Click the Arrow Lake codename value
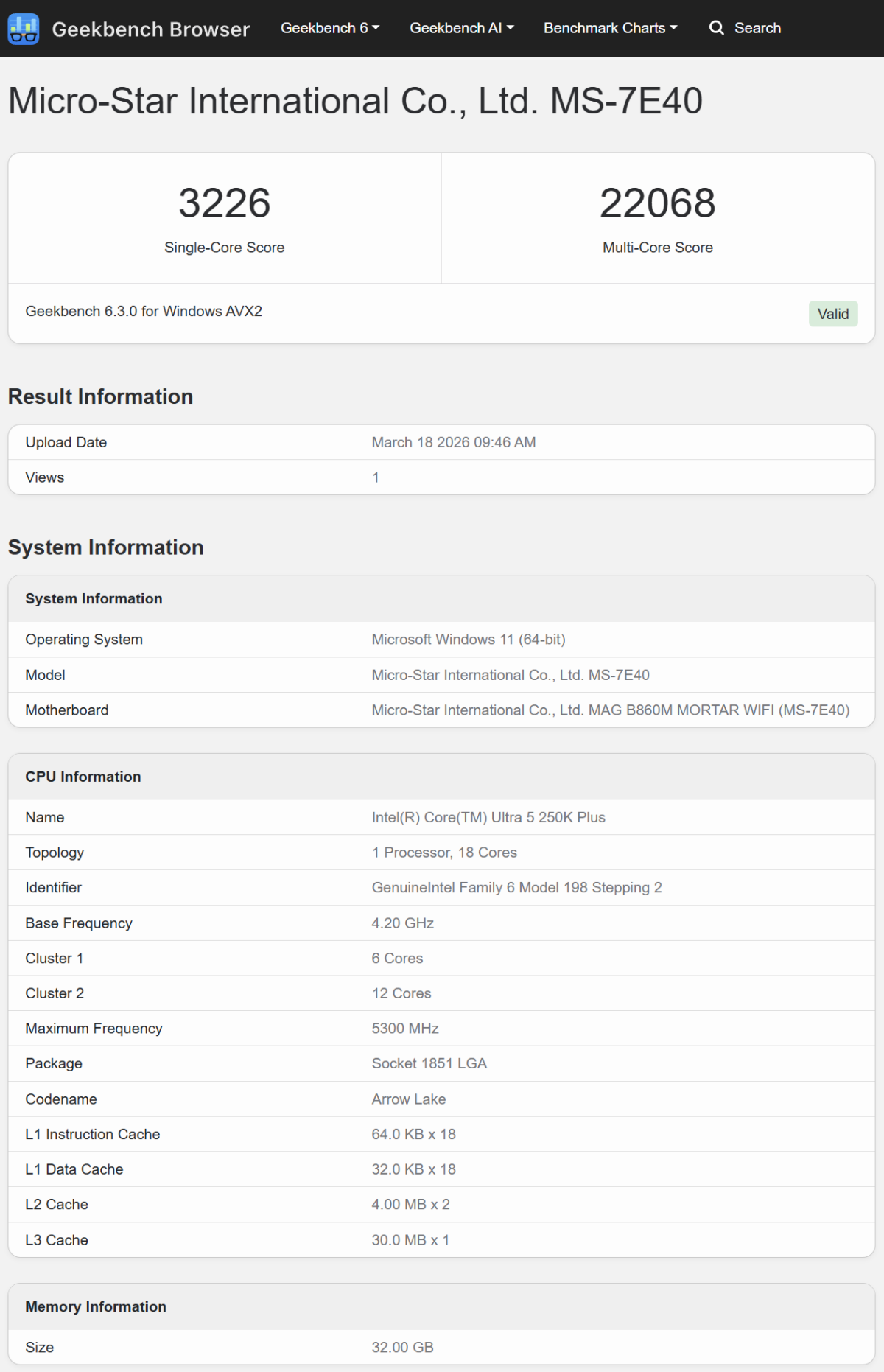 click(408, 1099)
